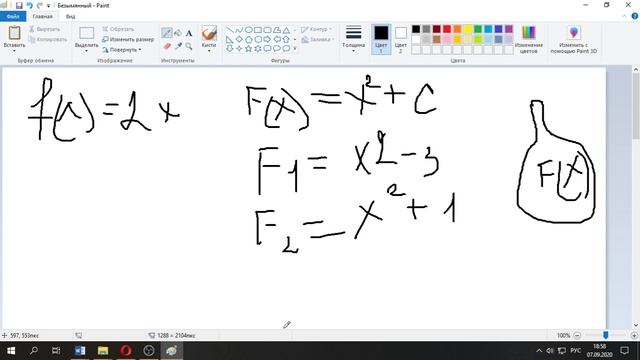Screen dimensions: 640x360
Task: Pick the Right arrow shape
Action: click(x=267, y=39)
